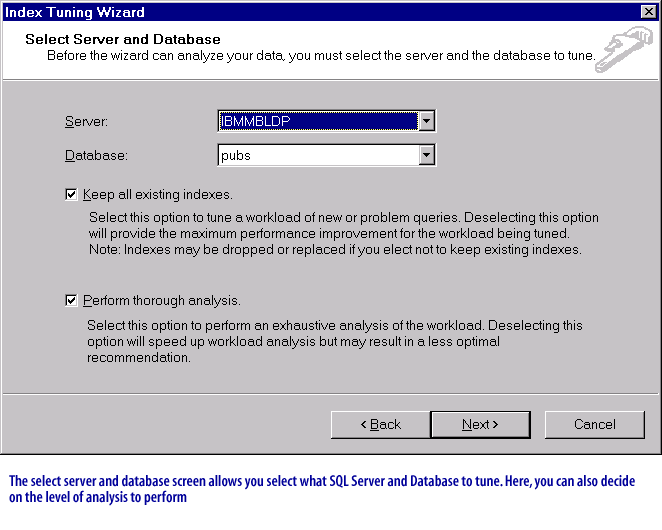Cancel the Index Tuning Wizard
The height and width of the screenshot is (530, 662).
[594, 424]
